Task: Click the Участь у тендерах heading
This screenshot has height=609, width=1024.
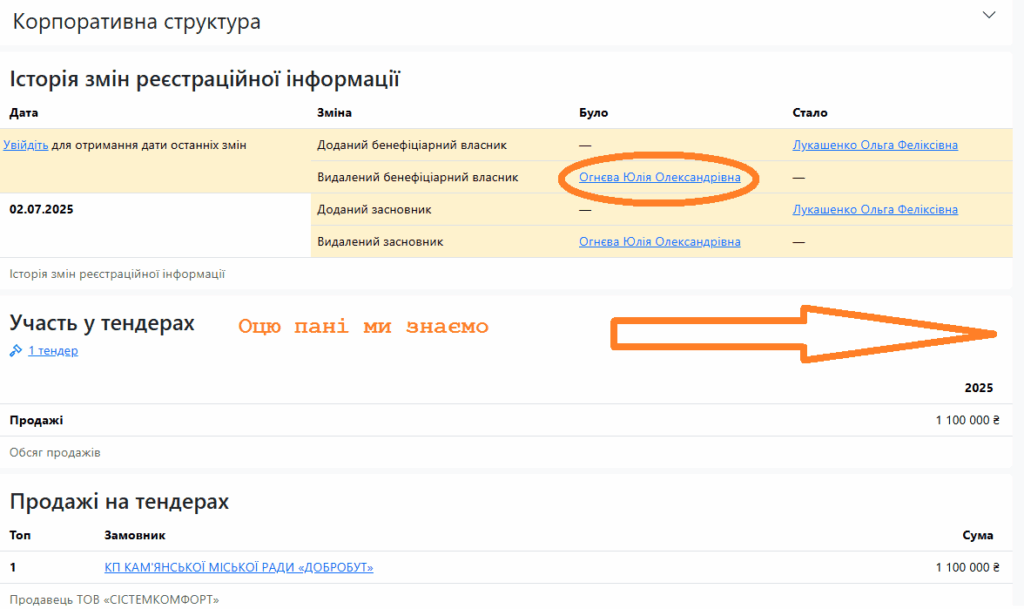Action: [x=102, y=323]
